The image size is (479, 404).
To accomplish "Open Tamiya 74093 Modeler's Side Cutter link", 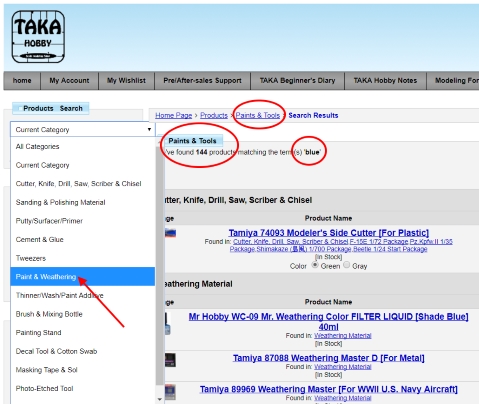I will 329,233.
